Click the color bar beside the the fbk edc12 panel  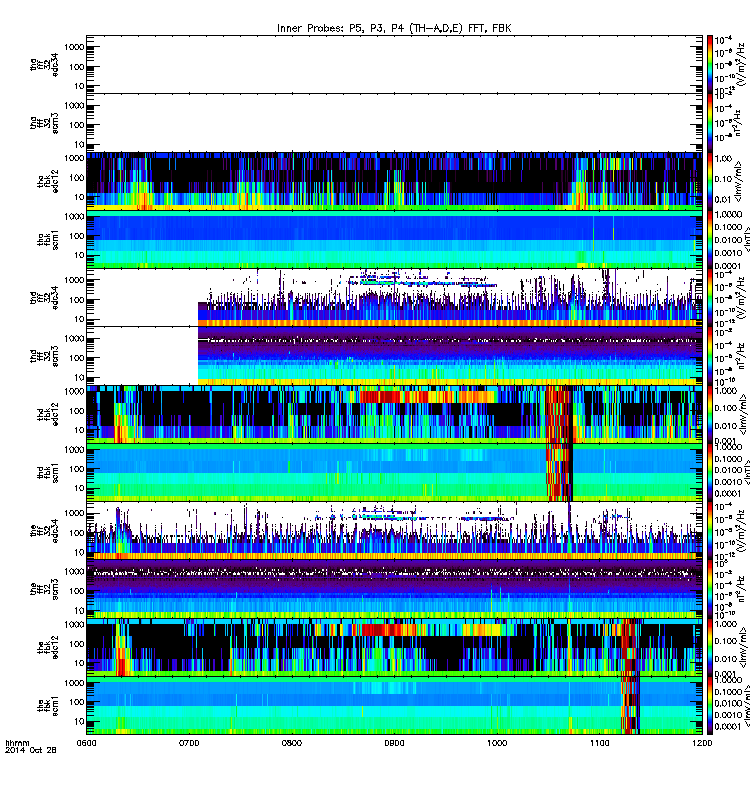click(710, 646)
